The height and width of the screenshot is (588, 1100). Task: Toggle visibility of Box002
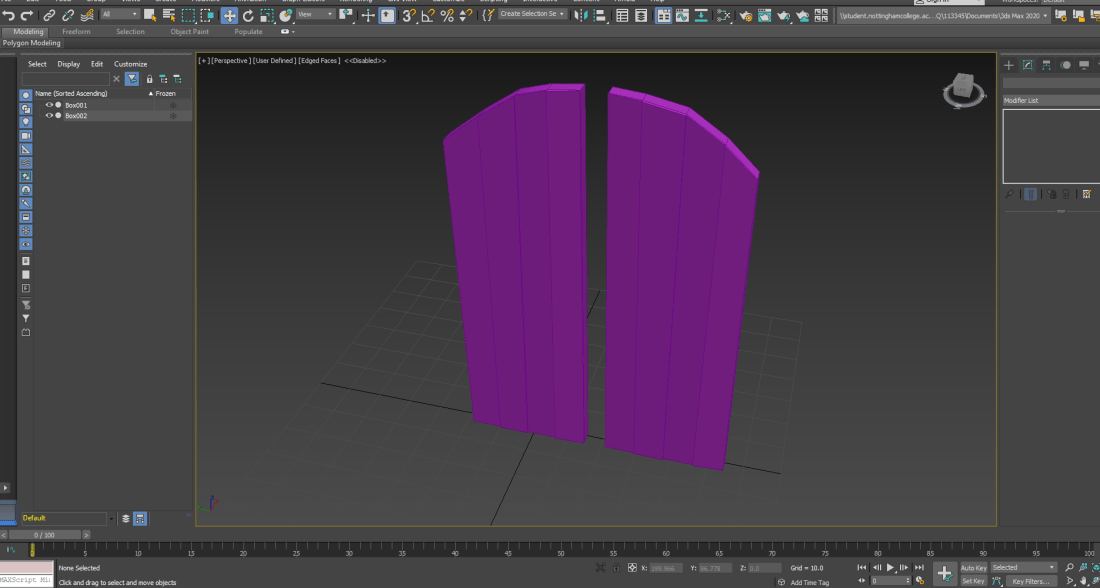tap(49, 116)
